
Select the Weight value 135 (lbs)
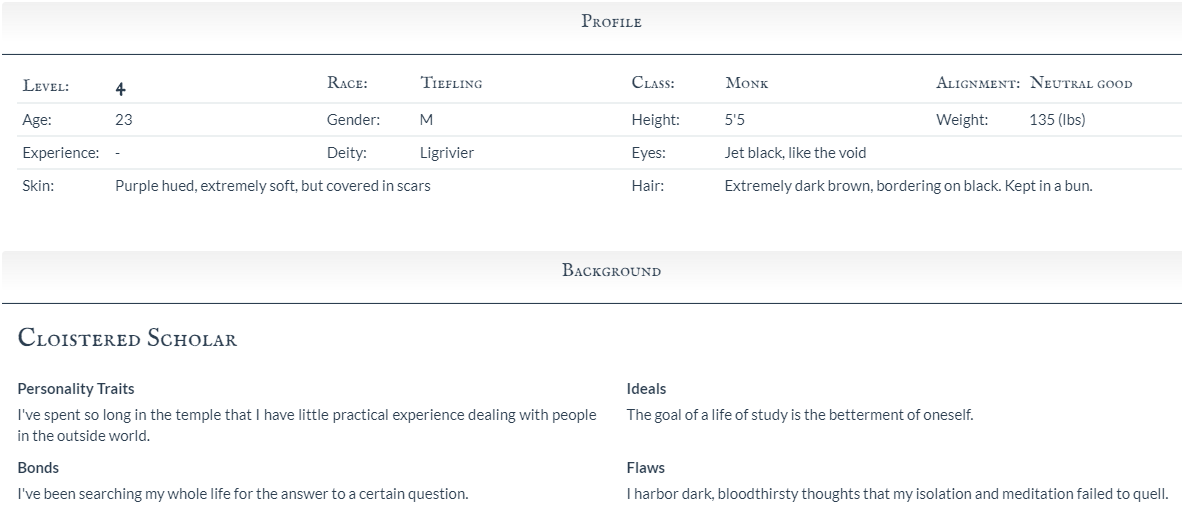coord(1057,119)
